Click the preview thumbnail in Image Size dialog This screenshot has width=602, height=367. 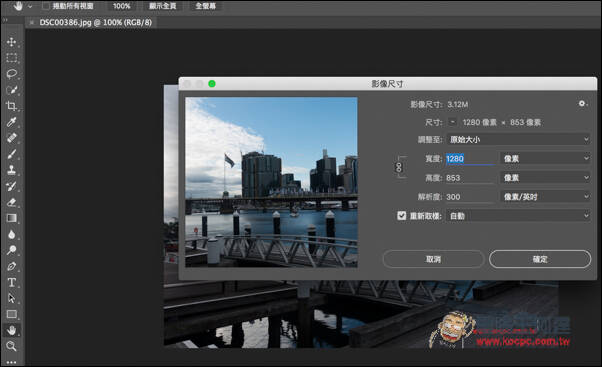(x=271, y=182)
